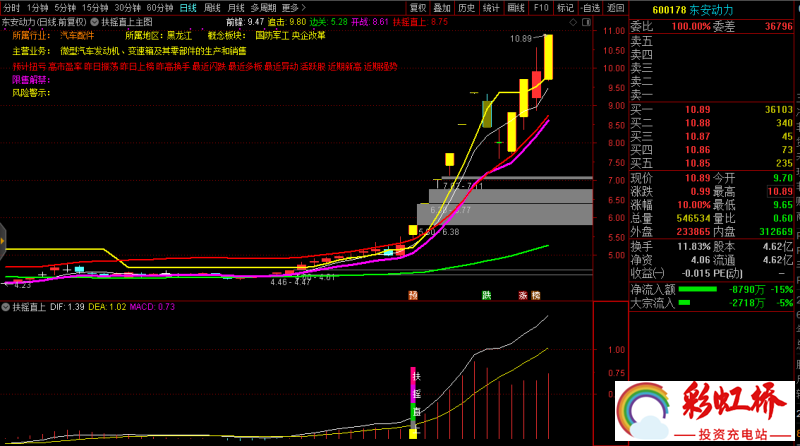The image size is (800, 446).
Task: Click 央企改革 concept sector link
Action: point(308,35)
